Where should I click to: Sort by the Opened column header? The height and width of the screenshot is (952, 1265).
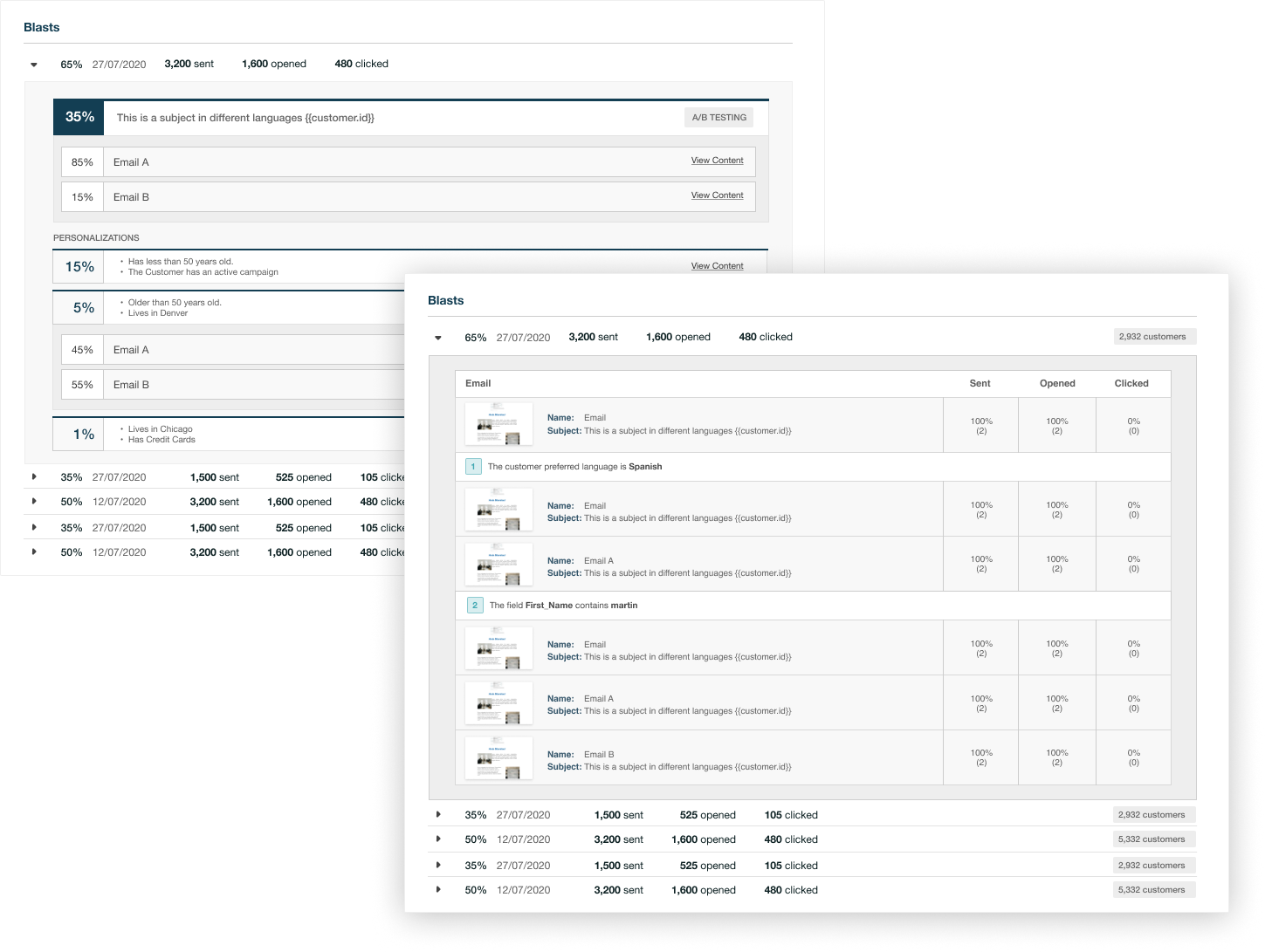[1057, 384]
